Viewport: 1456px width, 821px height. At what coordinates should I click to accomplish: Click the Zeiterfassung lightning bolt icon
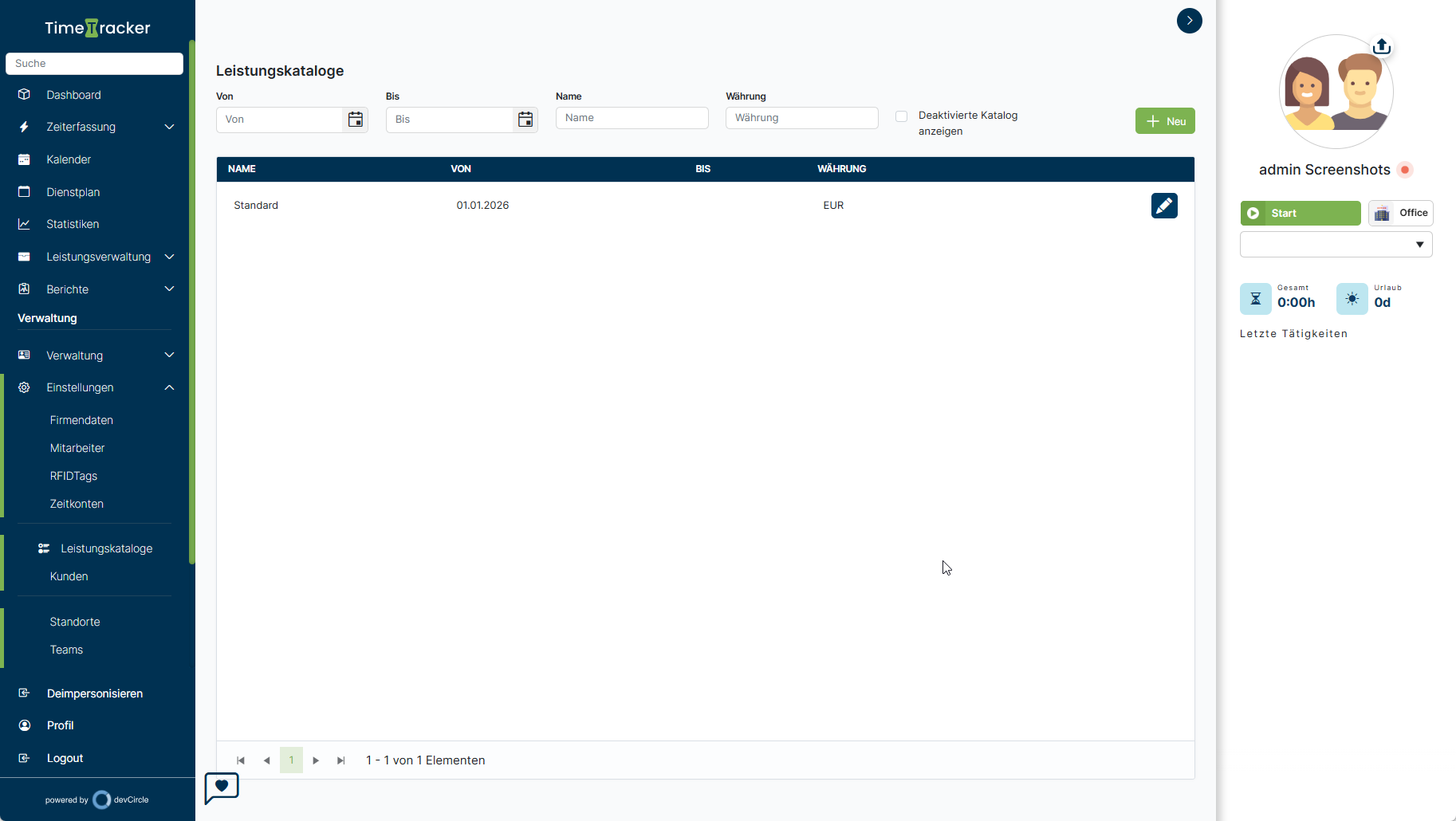[24, 127]
